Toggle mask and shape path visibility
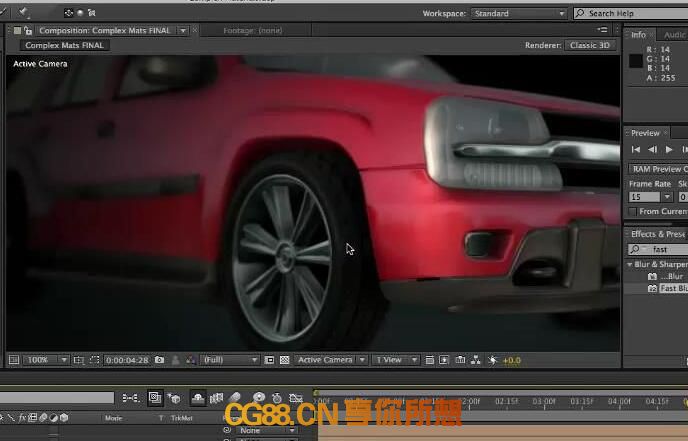Image resolution: width=688 pixels, height=441 pixels. coord(94,360)
